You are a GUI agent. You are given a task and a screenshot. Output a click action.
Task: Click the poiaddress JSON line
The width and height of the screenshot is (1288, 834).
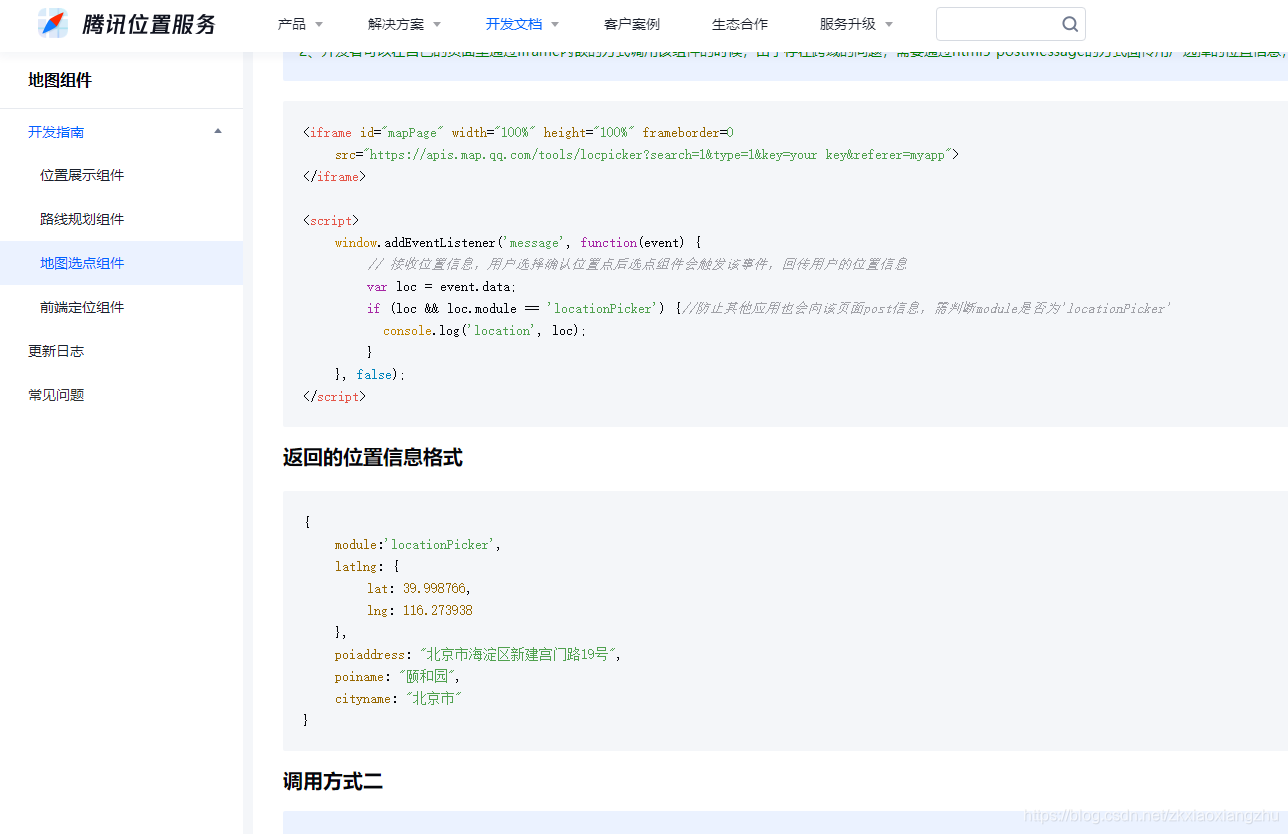tap(478, 655)
